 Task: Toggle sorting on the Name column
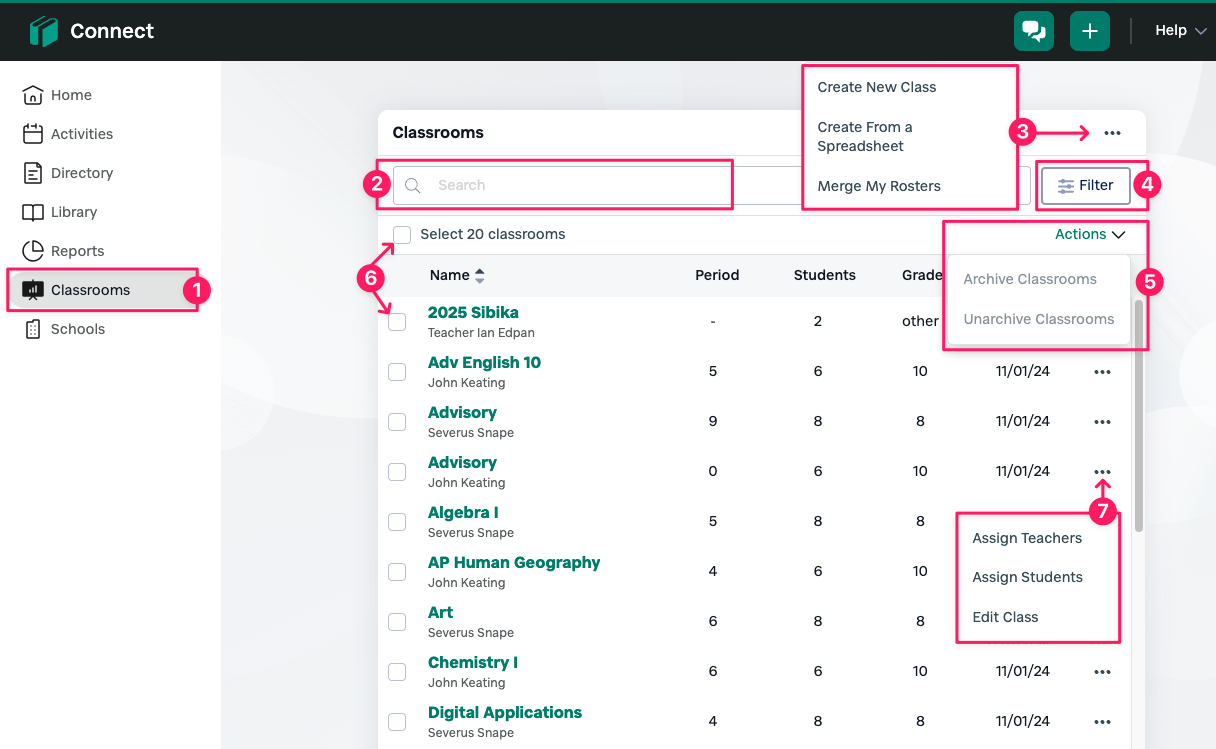tap(457, 275)
